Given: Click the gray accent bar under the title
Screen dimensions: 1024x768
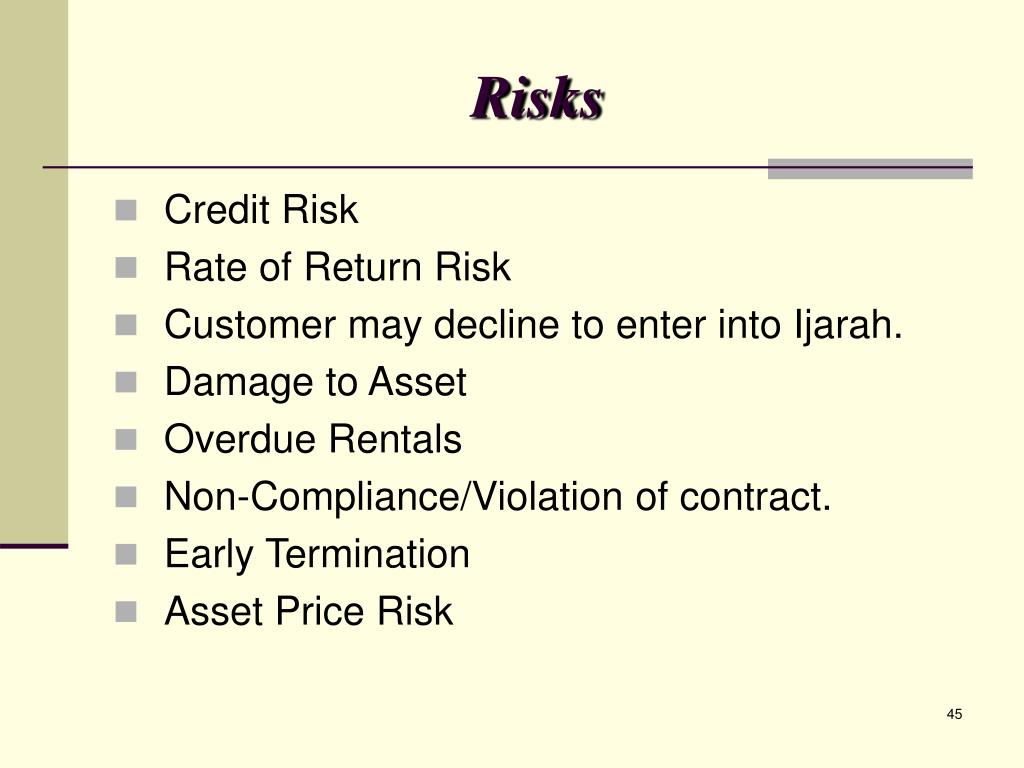Looking at the screenshot, I should [870, 168].
